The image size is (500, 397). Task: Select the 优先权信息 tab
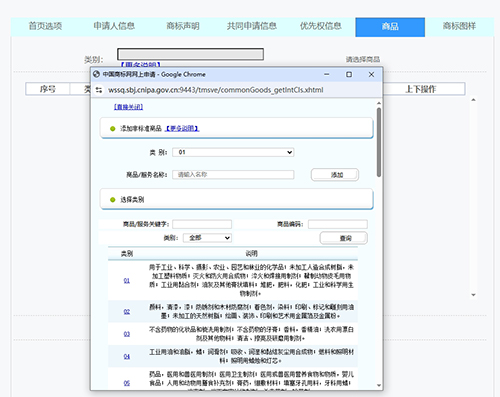[320, 26]
